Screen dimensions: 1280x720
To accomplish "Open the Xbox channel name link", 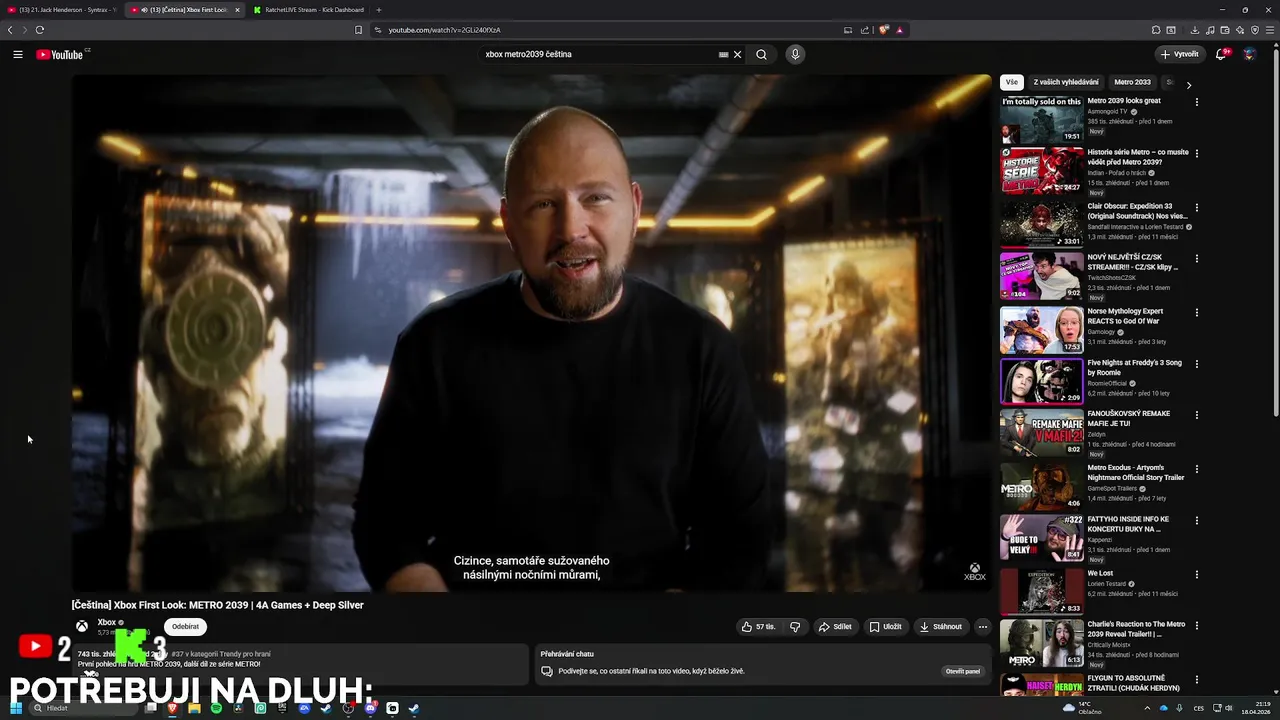I will (106, 622).
